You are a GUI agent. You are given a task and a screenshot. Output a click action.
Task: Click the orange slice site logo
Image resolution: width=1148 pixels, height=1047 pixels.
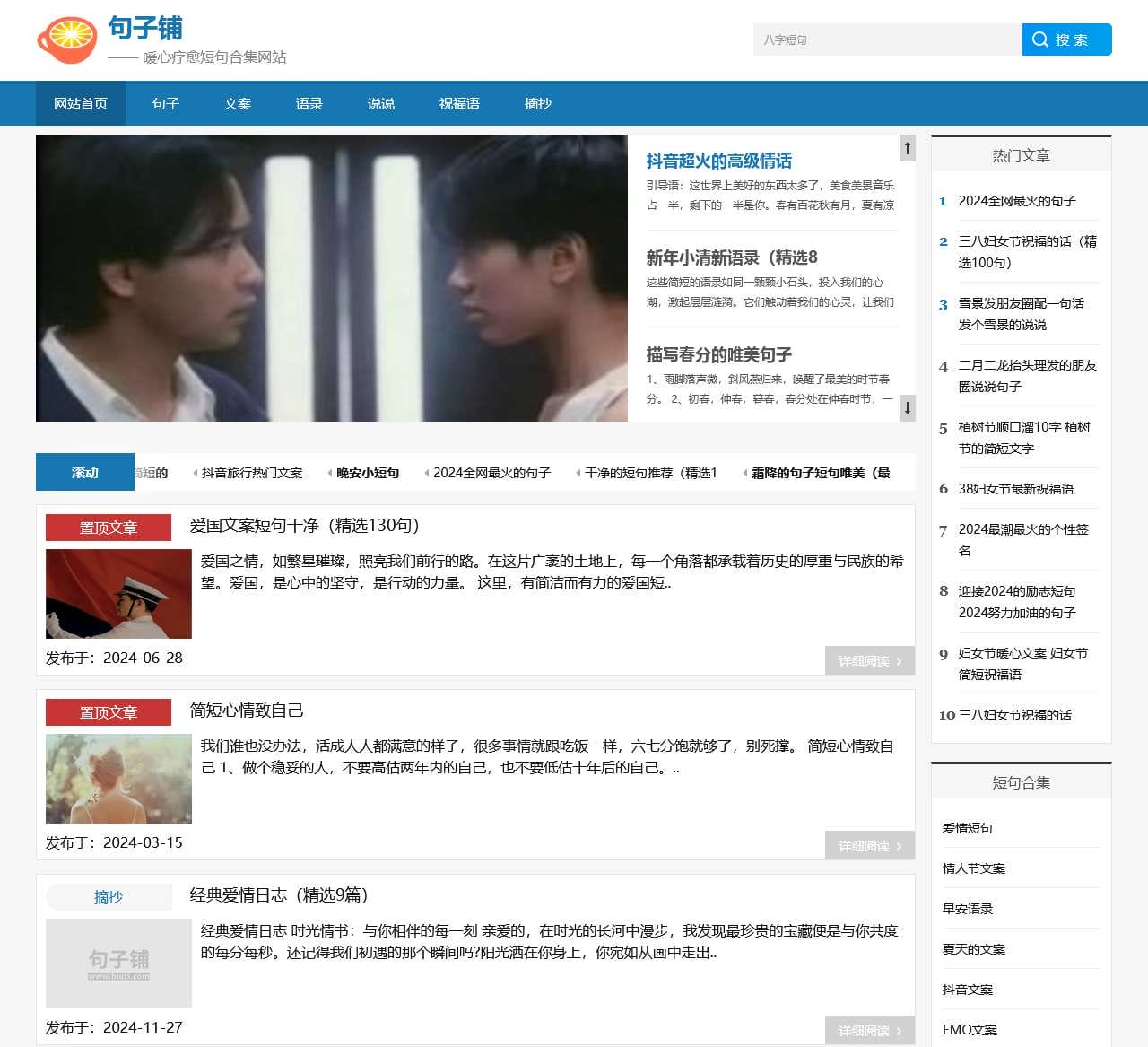66,40
